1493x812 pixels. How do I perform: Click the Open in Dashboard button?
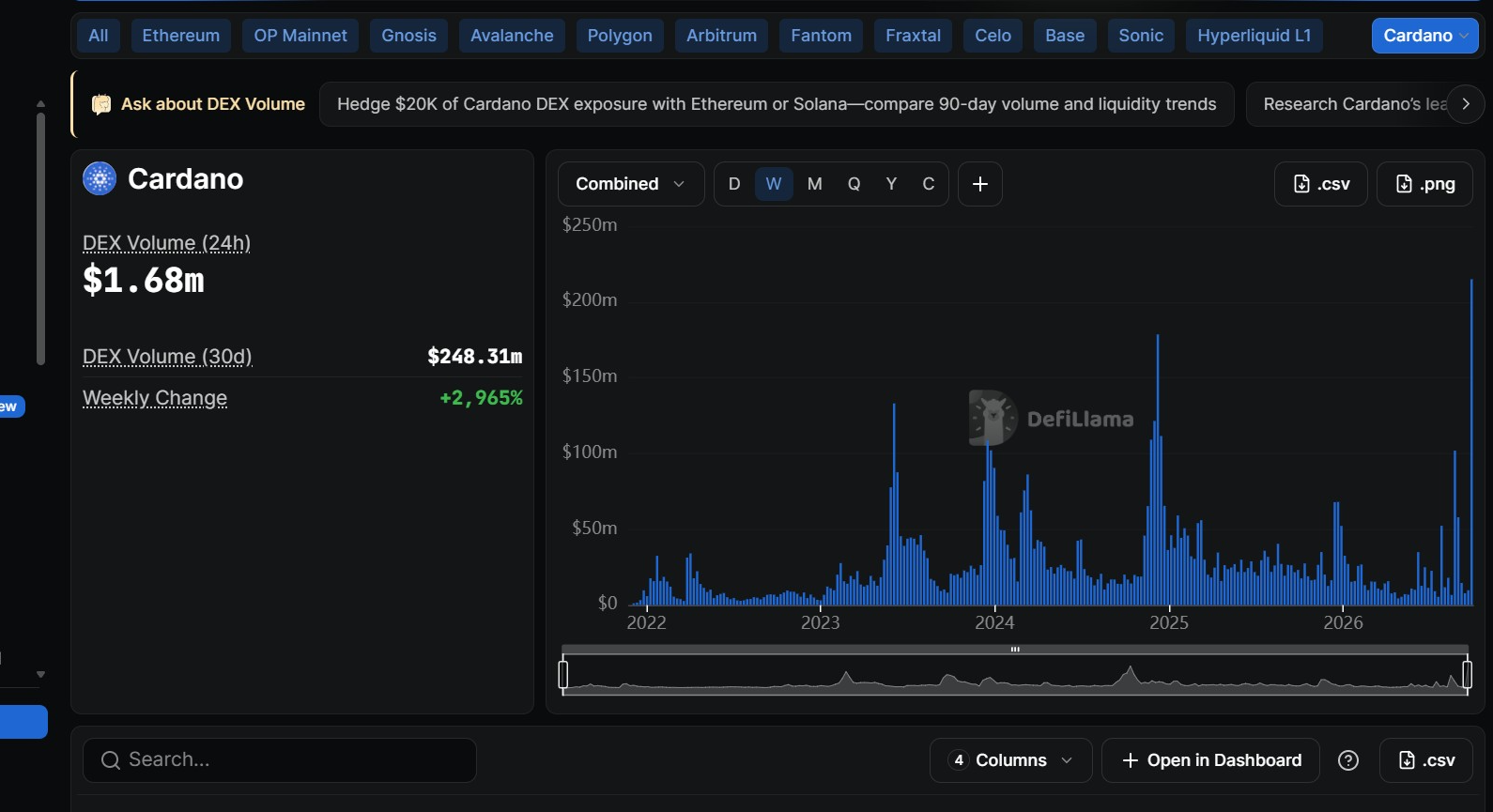[x=1211, y=760]
